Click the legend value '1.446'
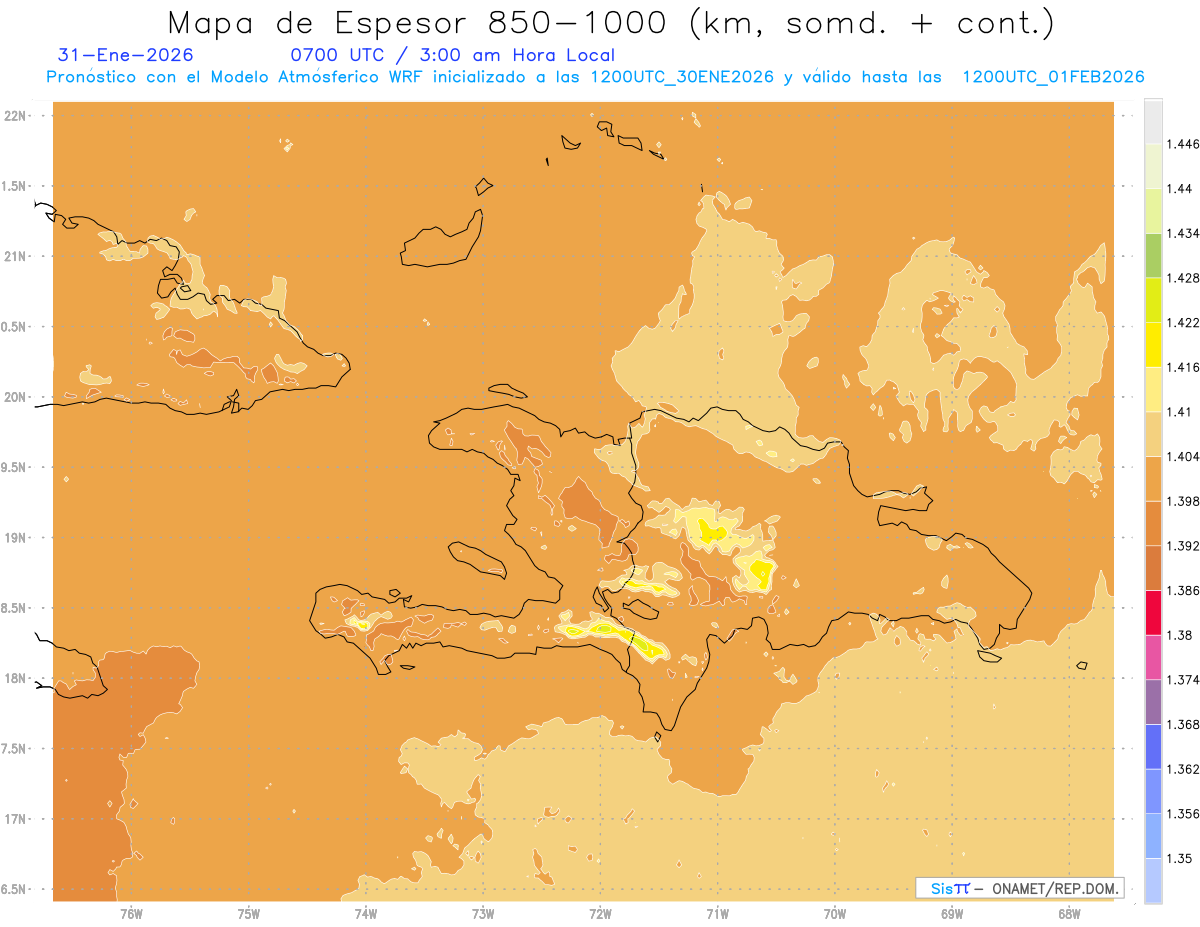Image resolution: width=1200 pixels, height=927 pixels. tap(1185, 144)
